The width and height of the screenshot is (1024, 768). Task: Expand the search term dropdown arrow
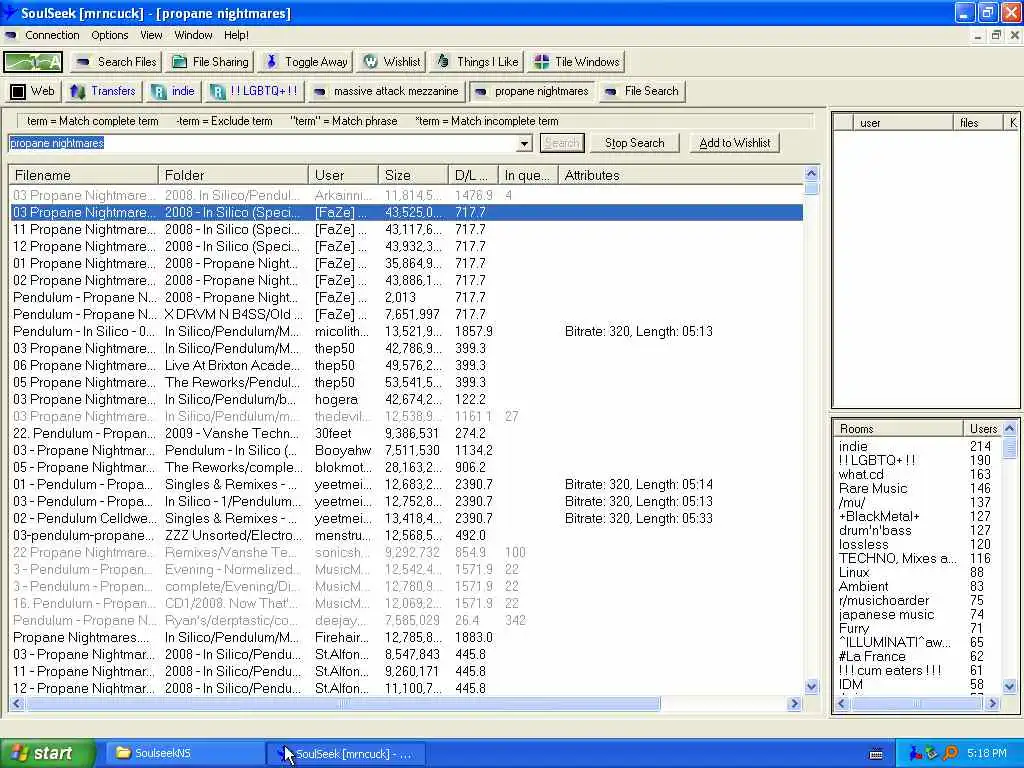(x=524, y=143)
